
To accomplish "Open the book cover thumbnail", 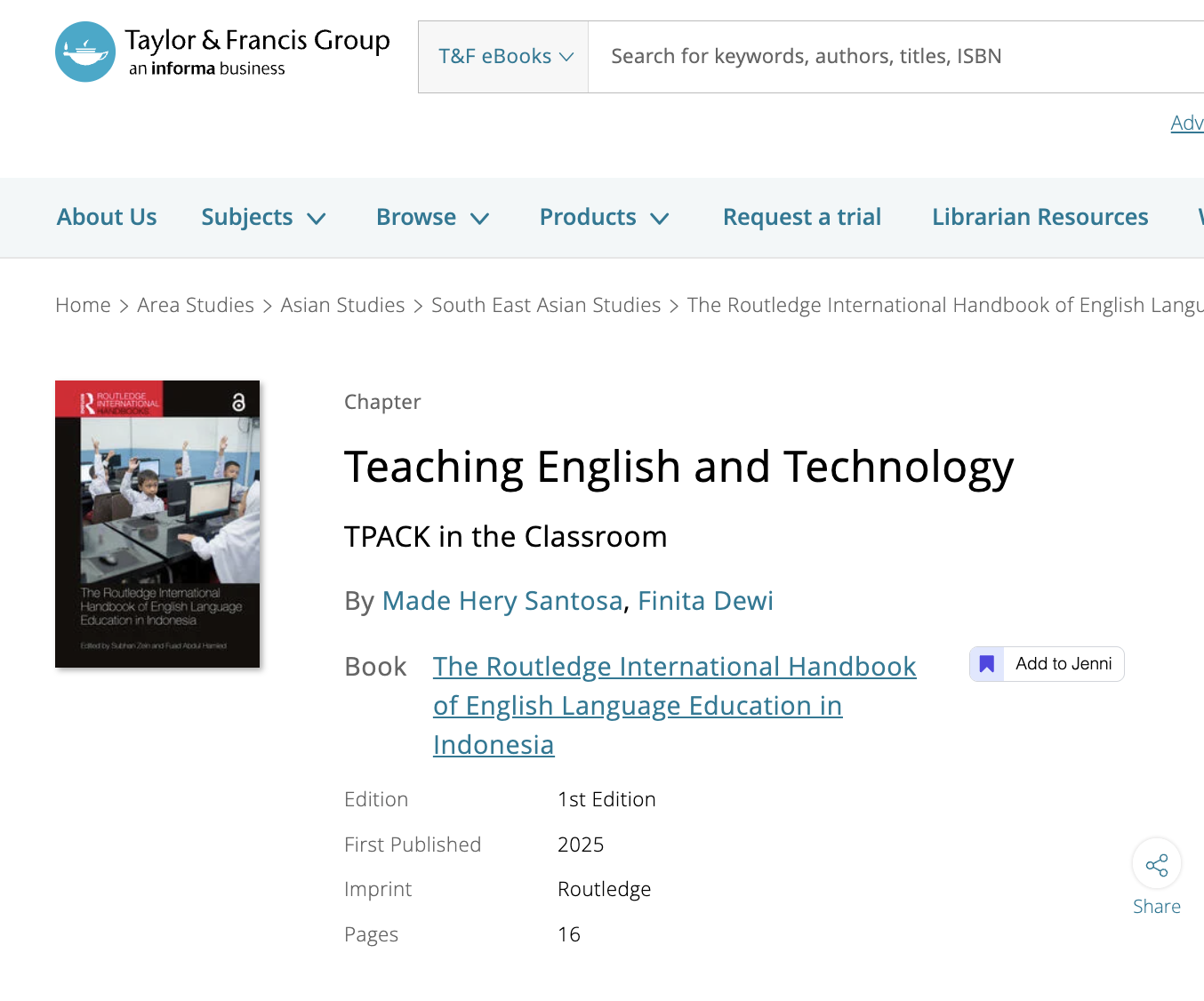I will pyautogui.click(x=157, y=524).
